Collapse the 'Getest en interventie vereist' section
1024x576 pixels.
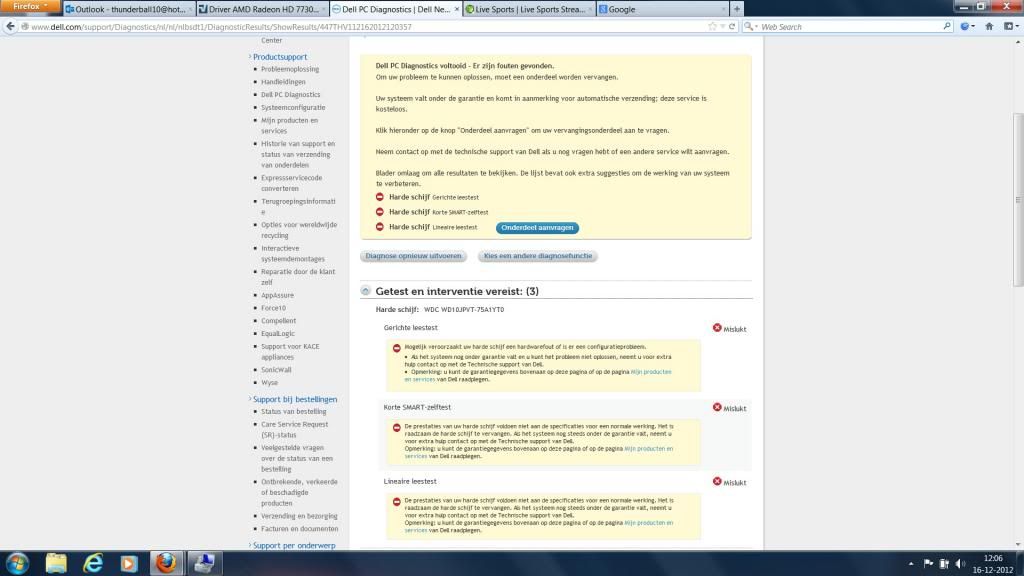coord(367,291)
